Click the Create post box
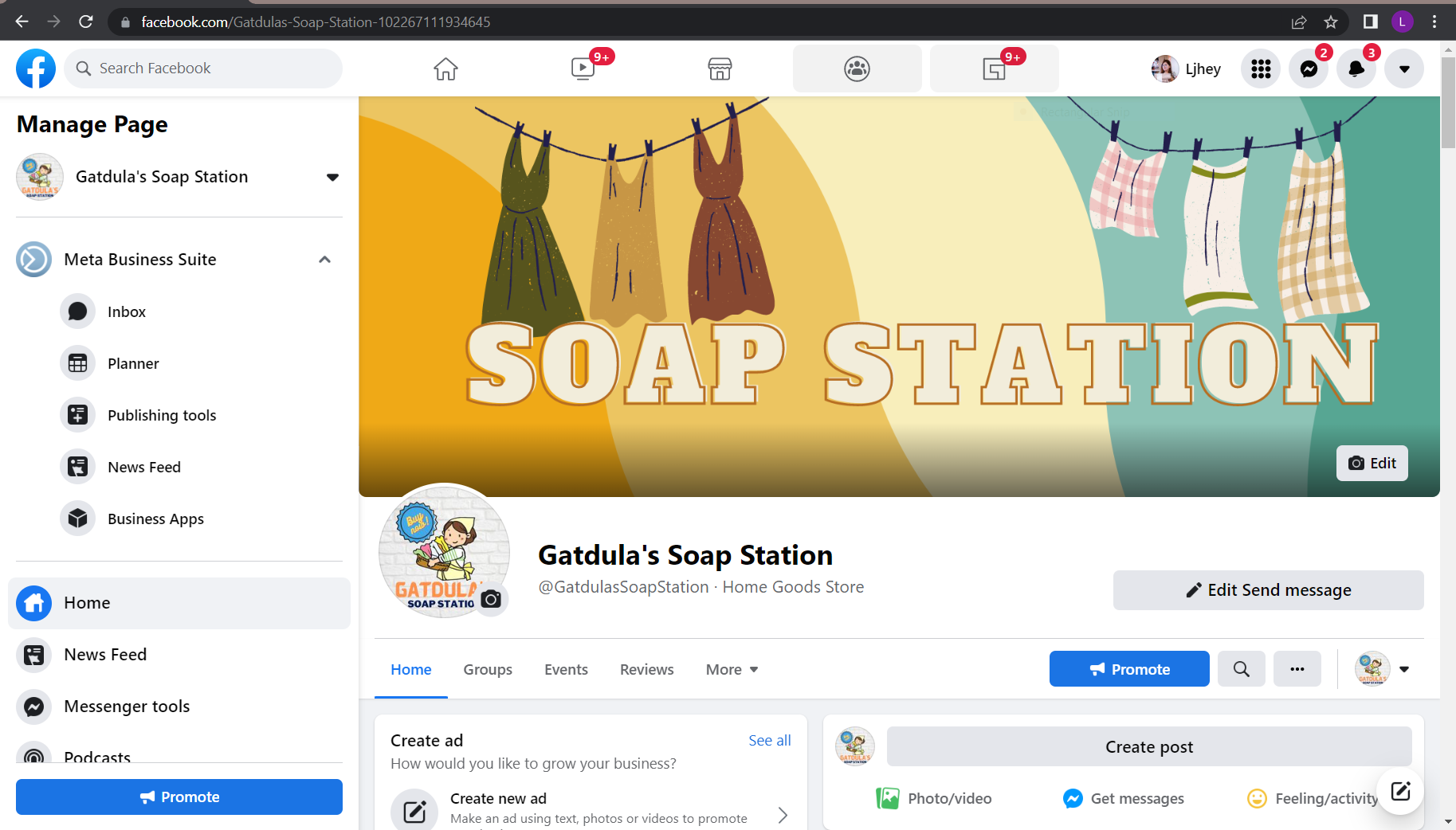Screen dimensions: 1456x830 coord(1149,747)
